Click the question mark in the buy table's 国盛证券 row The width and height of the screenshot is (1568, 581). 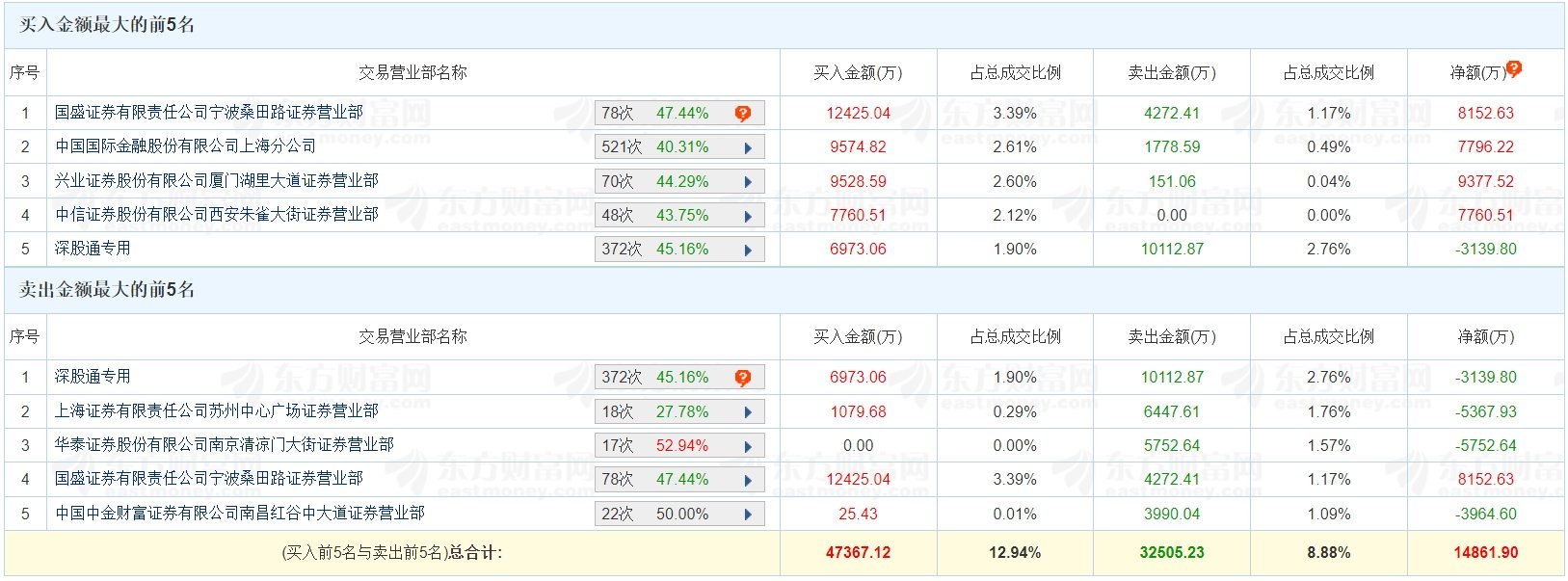pos(742,114)
